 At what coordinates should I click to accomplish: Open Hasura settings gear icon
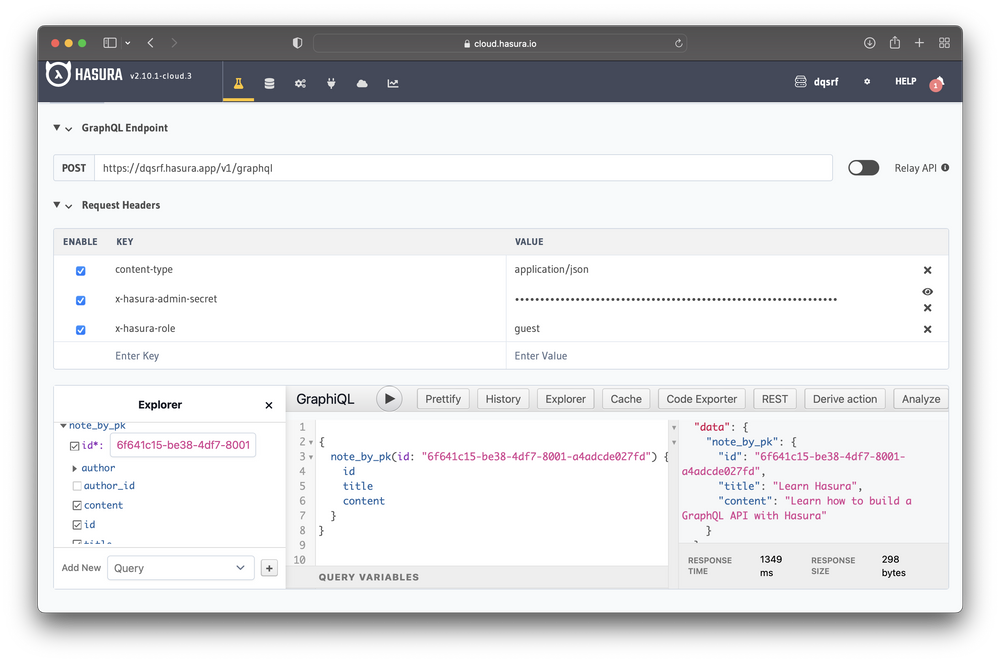point(866,81)
